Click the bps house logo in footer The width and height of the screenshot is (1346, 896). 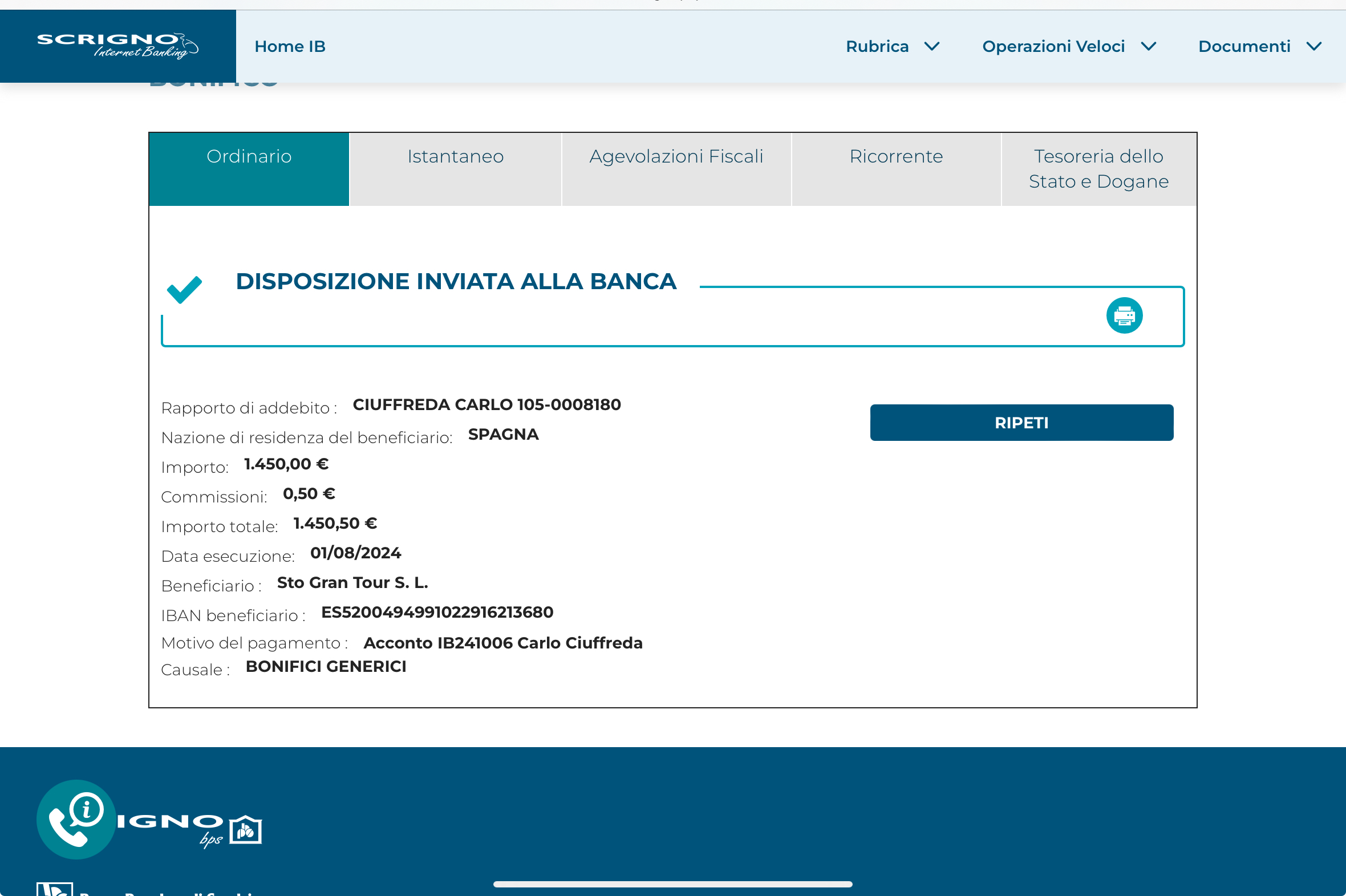pos(246,829)
